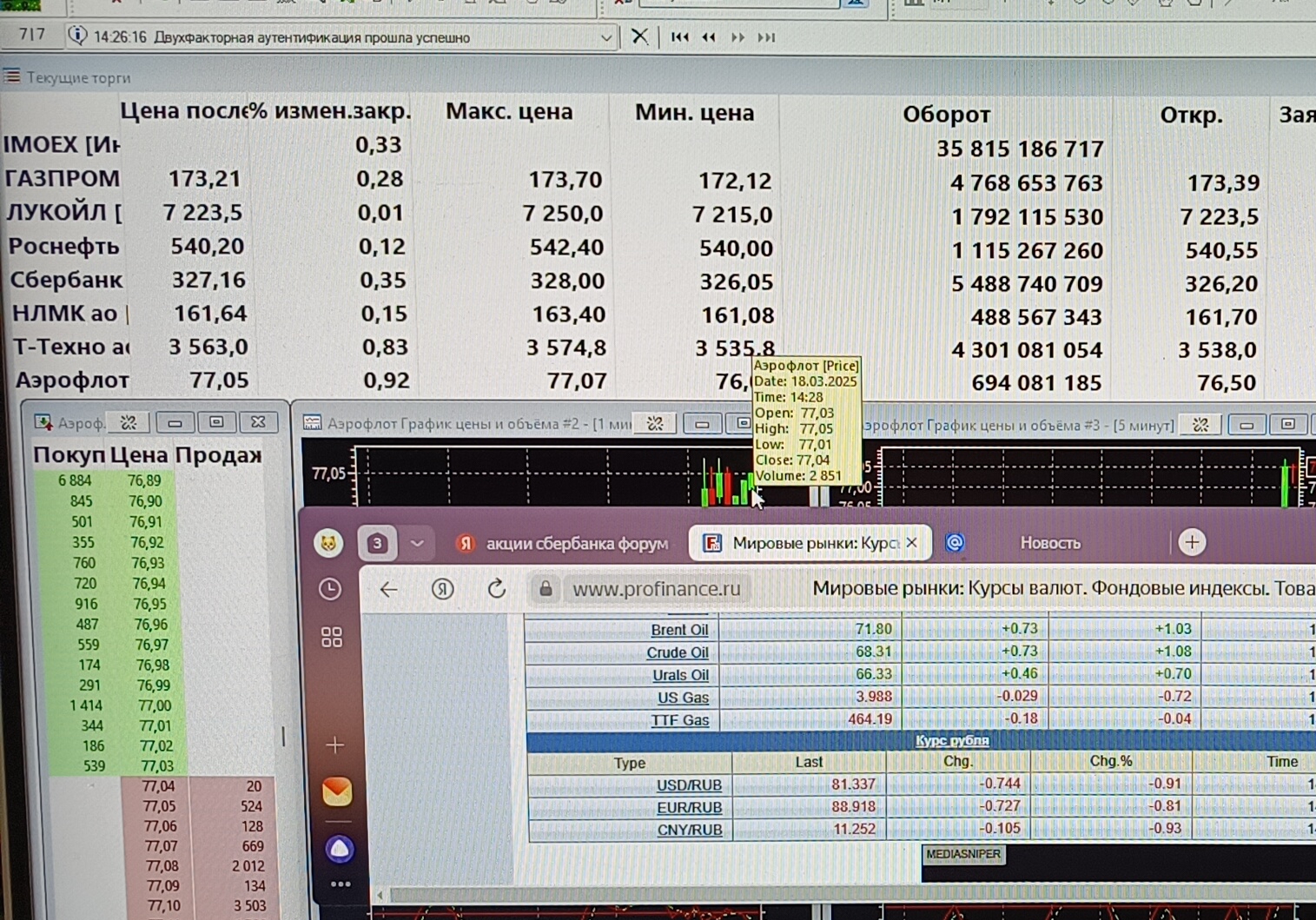Follow the Курс рубля header link
This screenshot has width=1316, height=920.
952,740
